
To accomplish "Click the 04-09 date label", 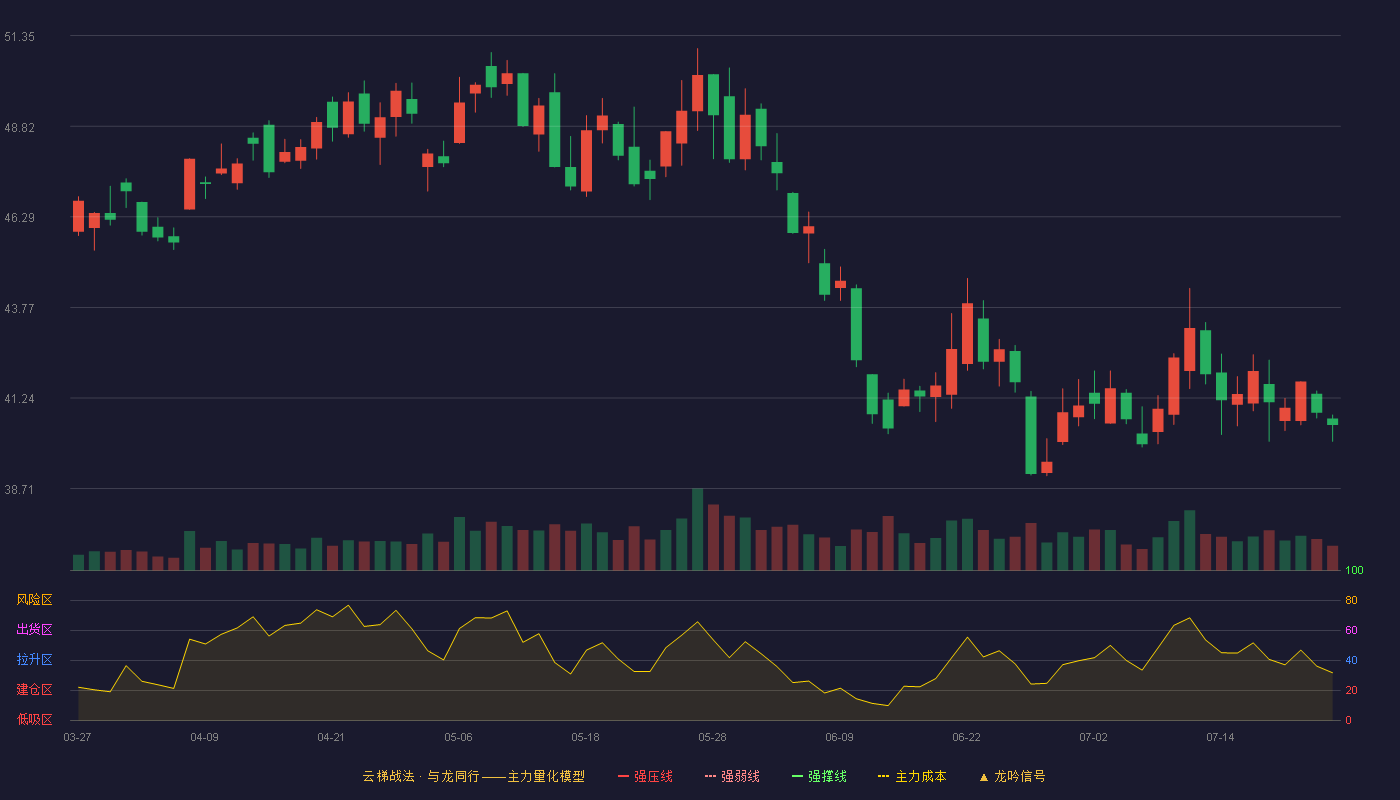I will [204, 737].
